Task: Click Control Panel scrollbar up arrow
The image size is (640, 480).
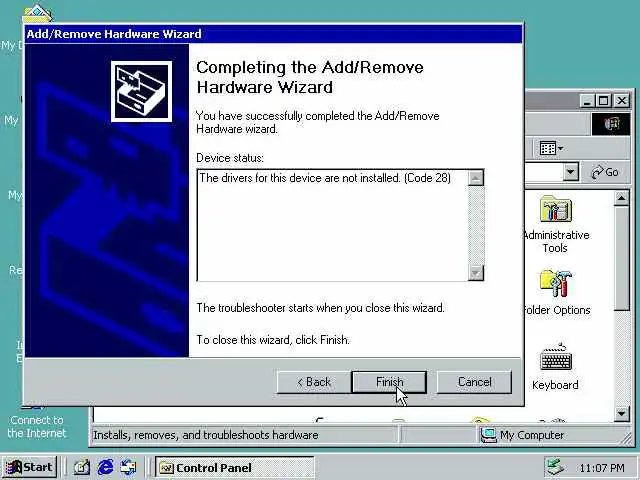Action: click(x=621, y=199)
